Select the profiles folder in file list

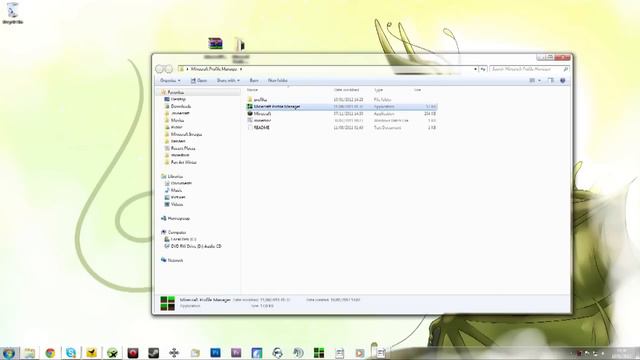[x=341, y=100]
